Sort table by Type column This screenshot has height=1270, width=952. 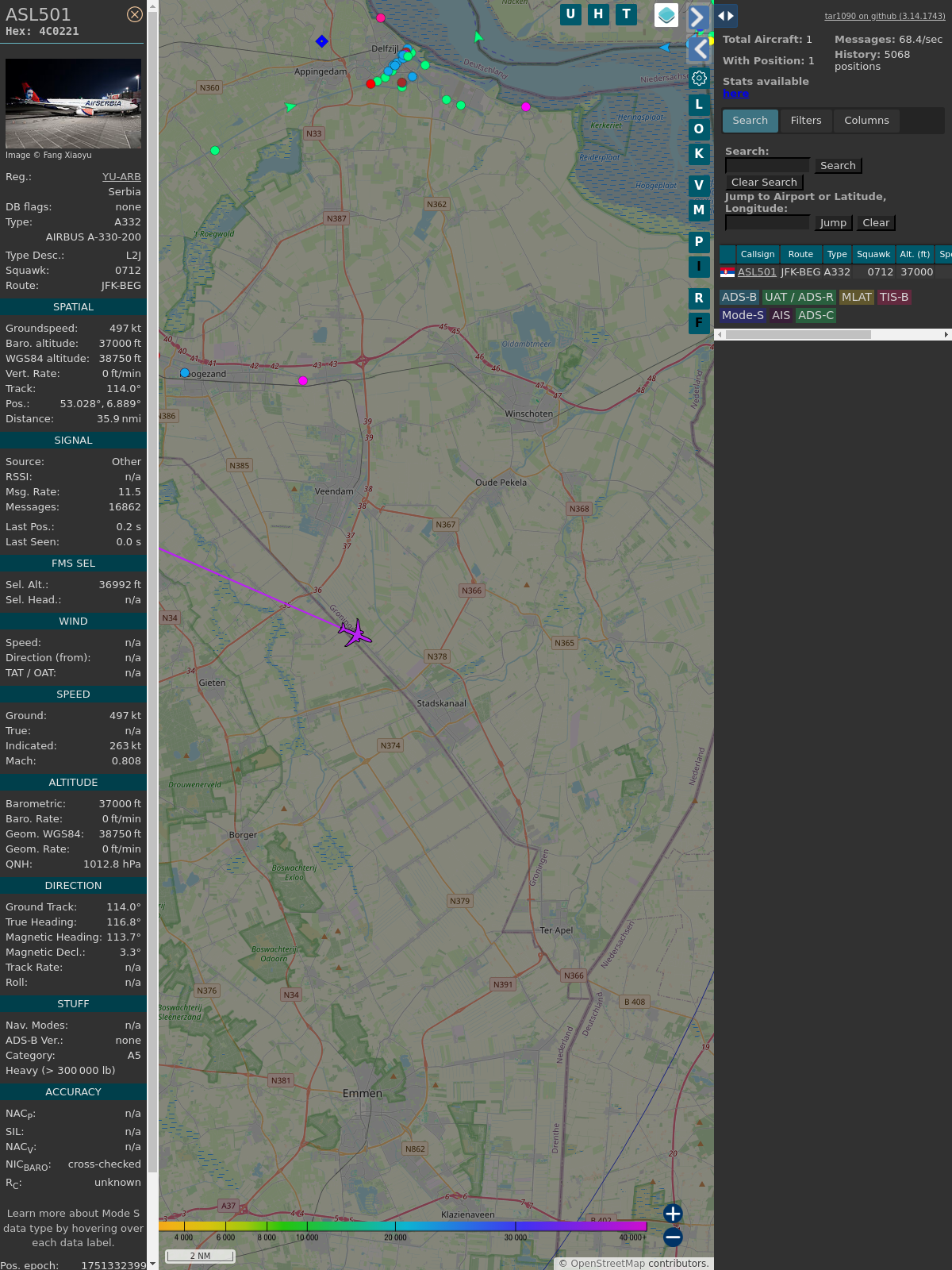click(837, 255)
